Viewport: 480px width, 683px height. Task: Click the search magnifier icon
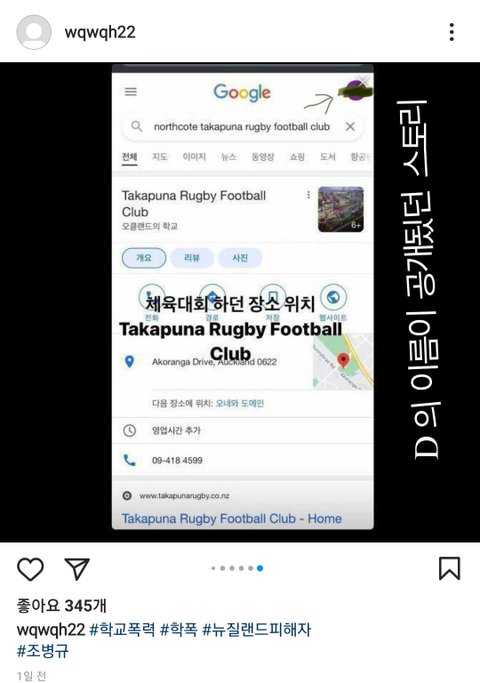click(x=137, y=126)
